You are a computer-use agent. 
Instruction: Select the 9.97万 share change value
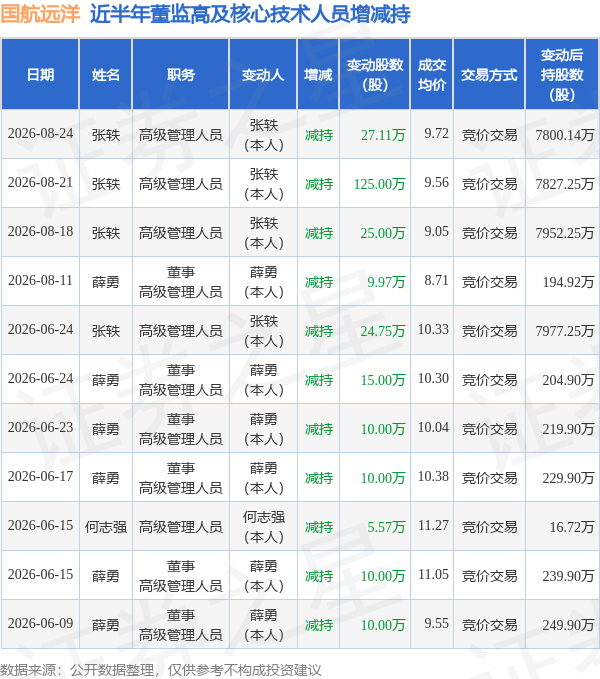click(386, 282)
